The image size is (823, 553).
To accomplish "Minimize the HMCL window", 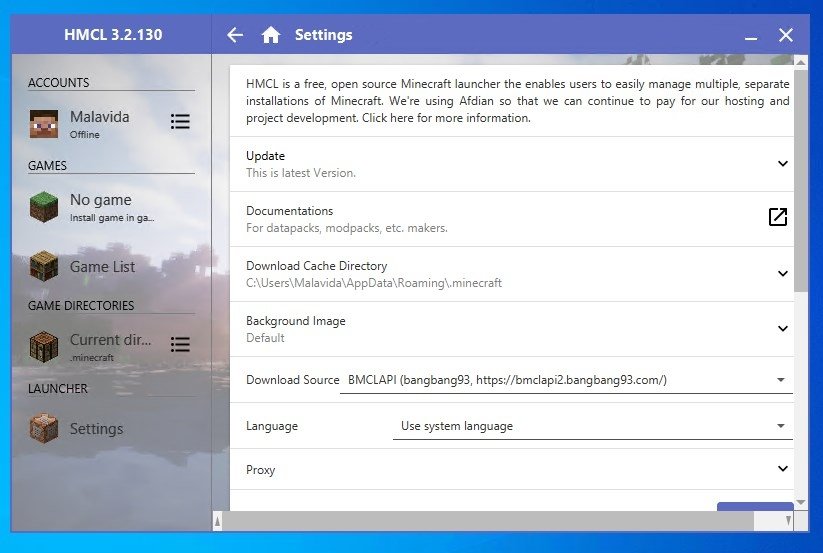I will pyautogui.click(x=751, y=36).
